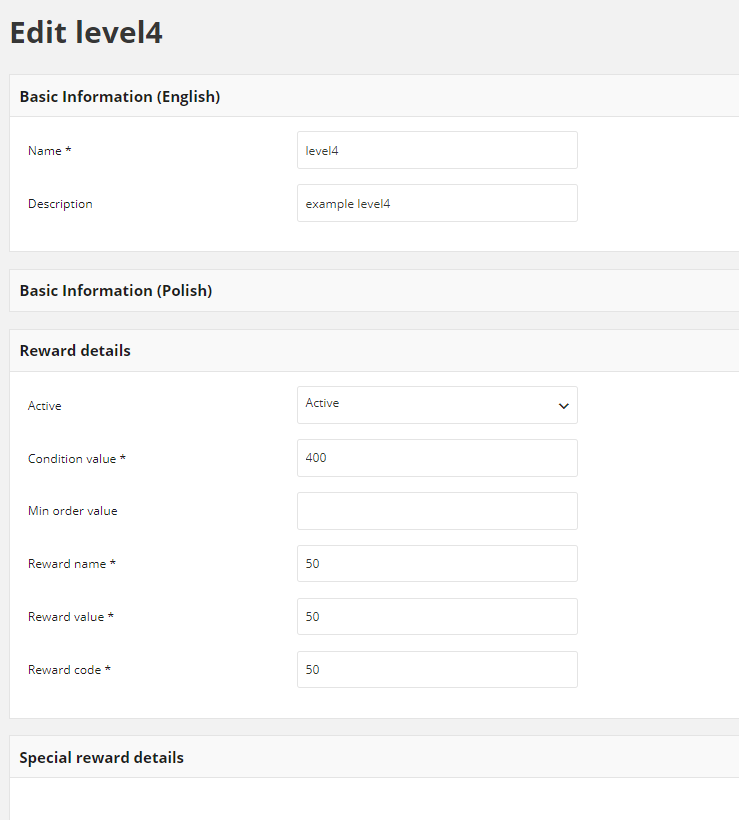The image size is (739, 820).
Task: Click the Description field with example level4
Action: 437,203
